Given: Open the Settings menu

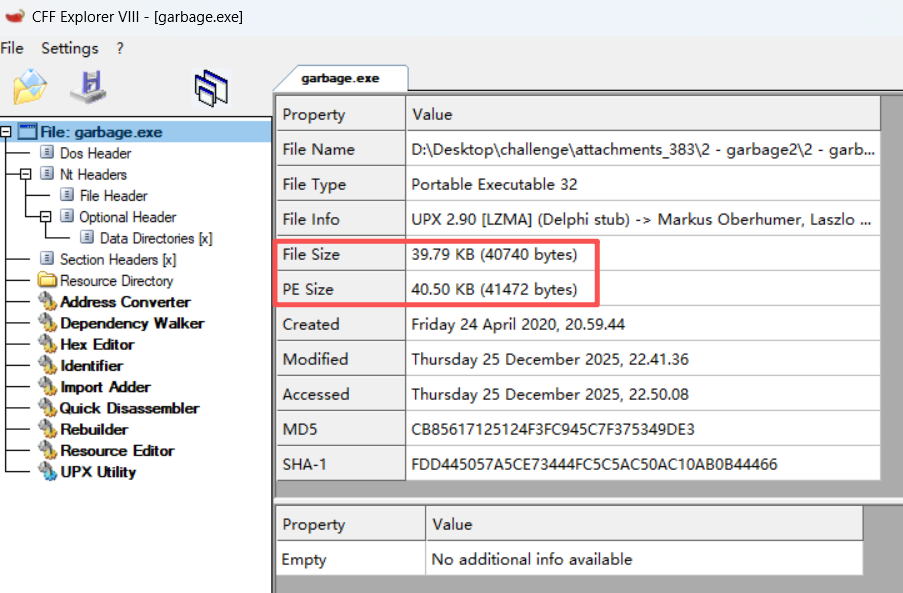Looking at the screenshot, I should pyautogui.click(x=70, y=48).
